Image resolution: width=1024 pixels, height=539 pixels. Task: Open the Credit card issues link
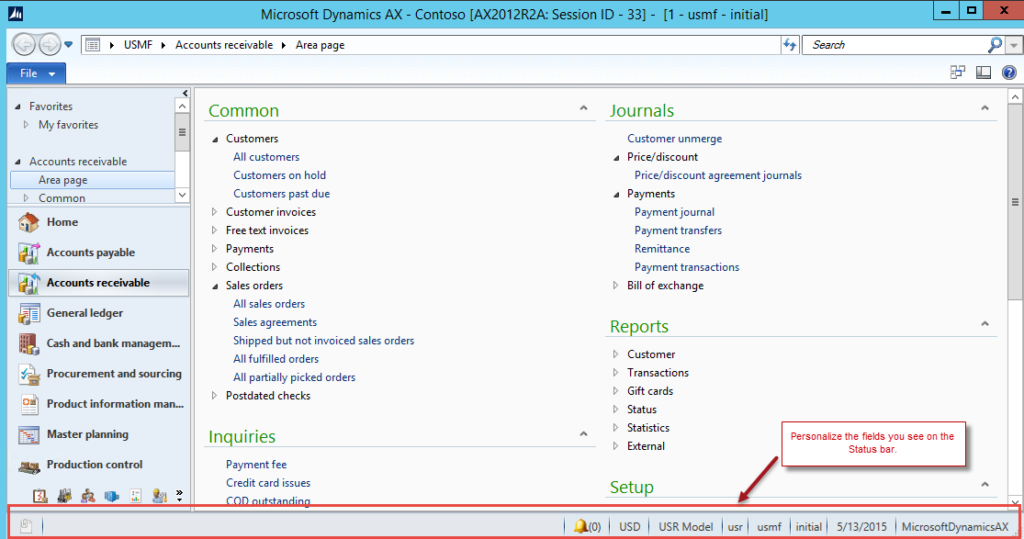point(268,483)
